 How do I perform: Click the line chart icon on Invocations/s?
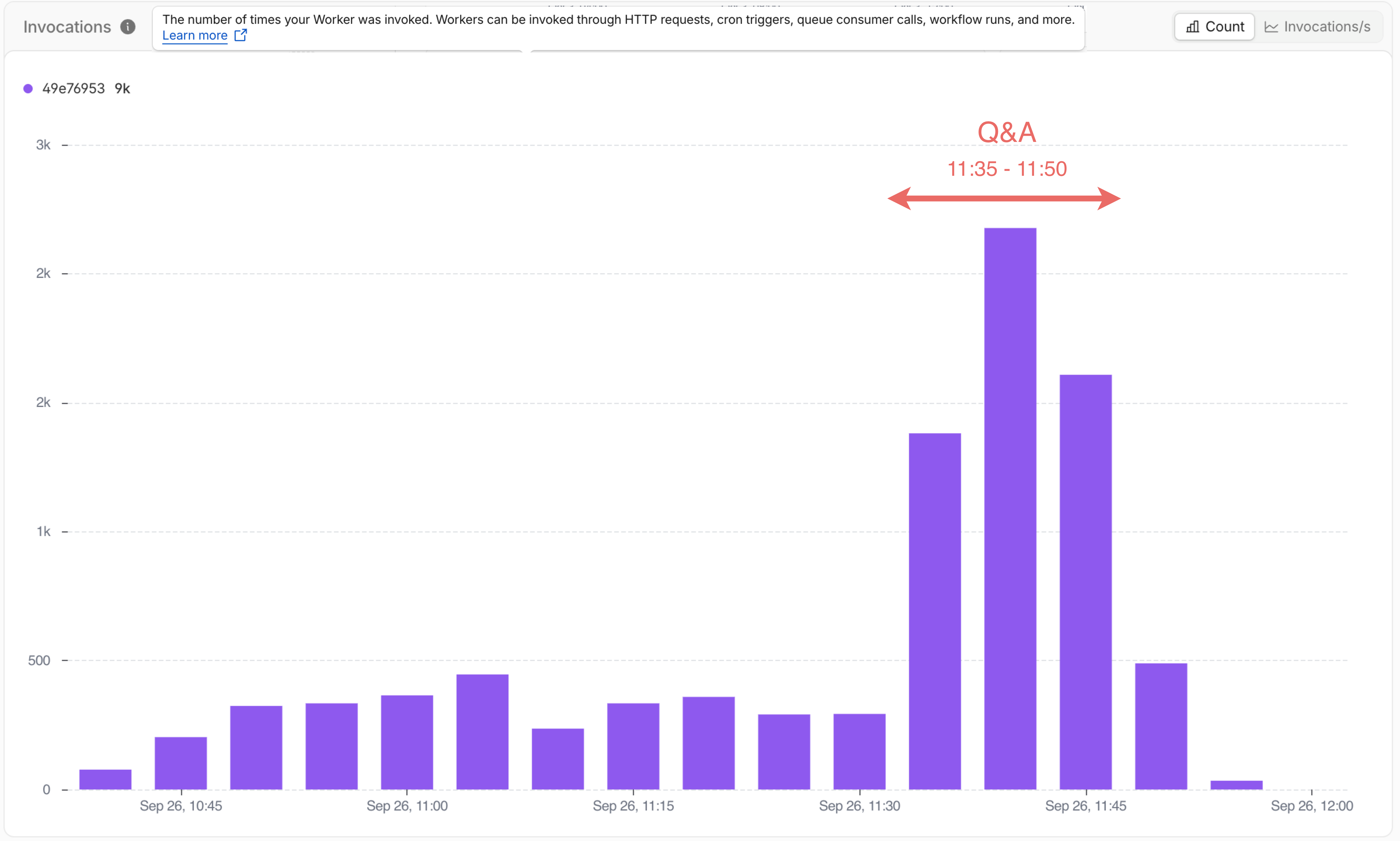point(1272,27)
